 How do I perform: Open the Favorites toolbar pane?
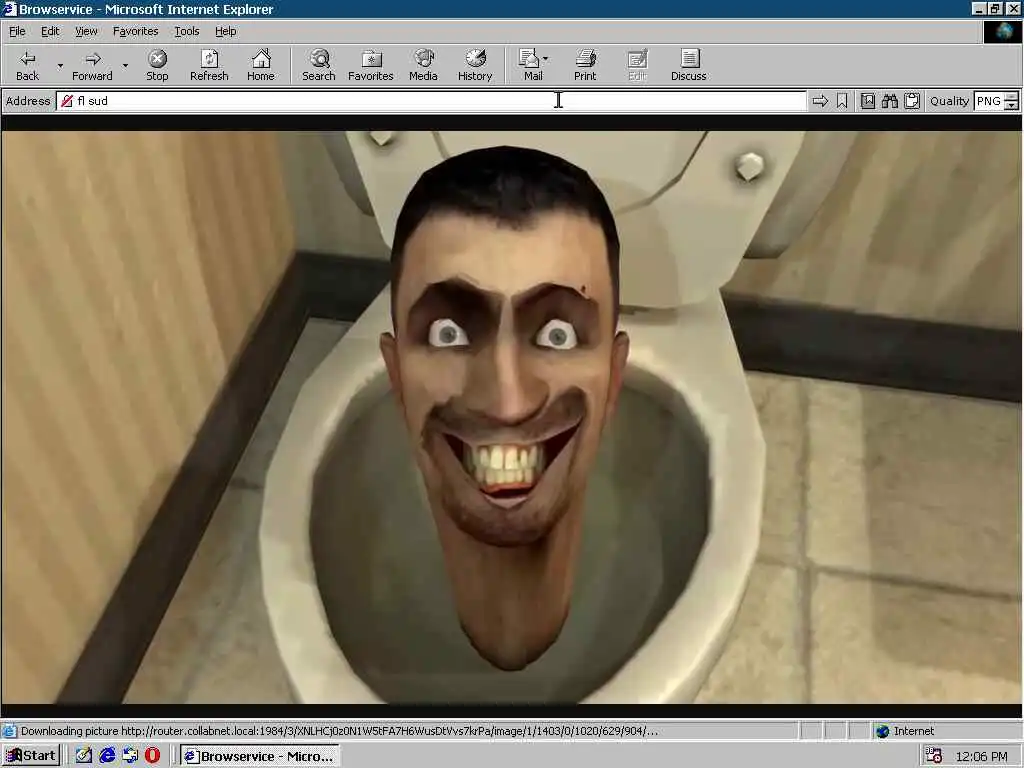371,65
